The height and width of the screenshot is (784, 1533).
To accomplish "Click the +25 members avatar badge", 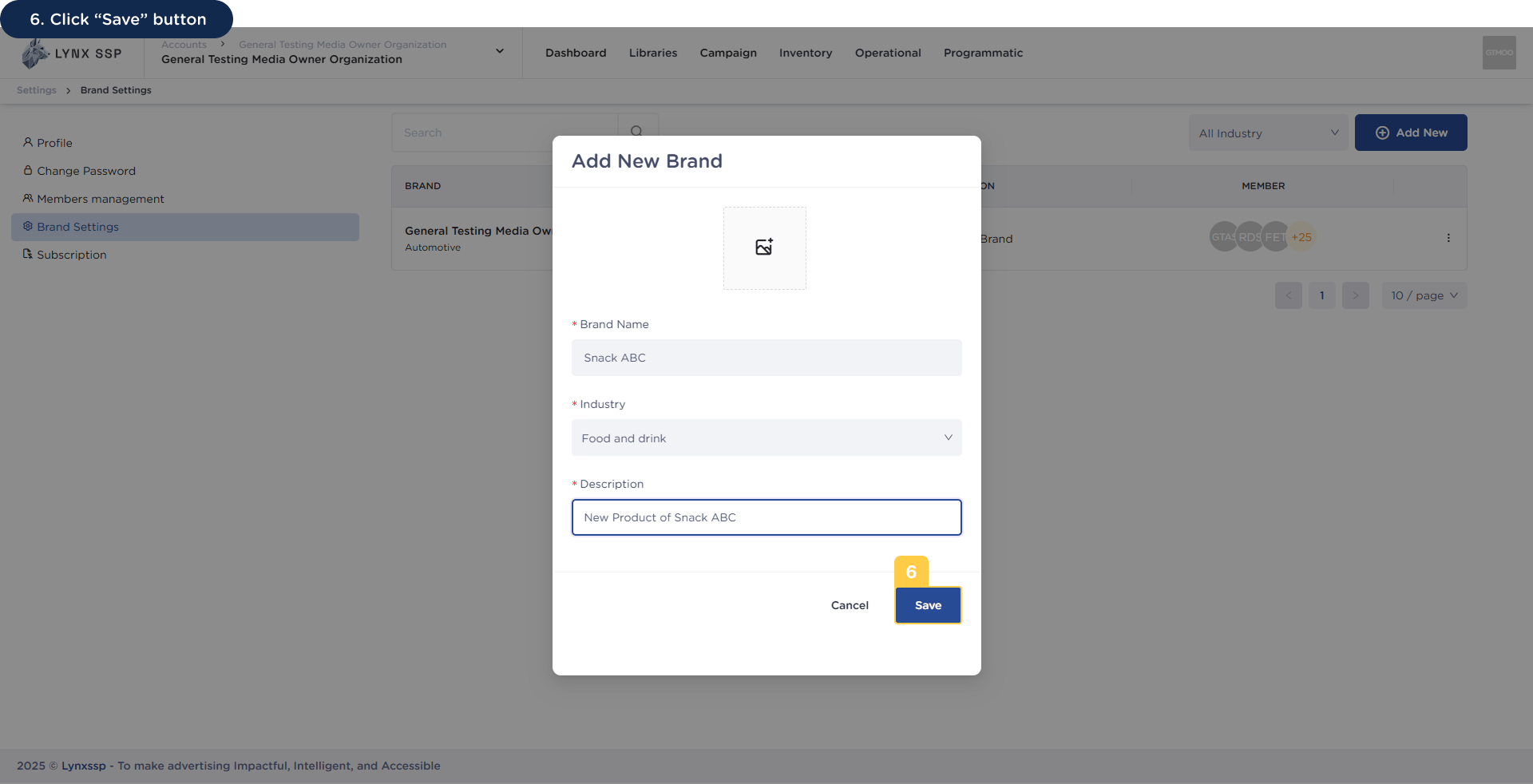I will pos(1301,237).
